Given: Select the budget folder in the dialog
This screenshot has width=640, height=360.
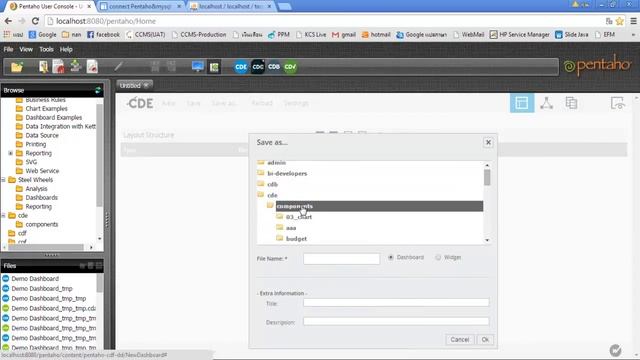Looking at the screenshot, I should (x=296, y=239).
